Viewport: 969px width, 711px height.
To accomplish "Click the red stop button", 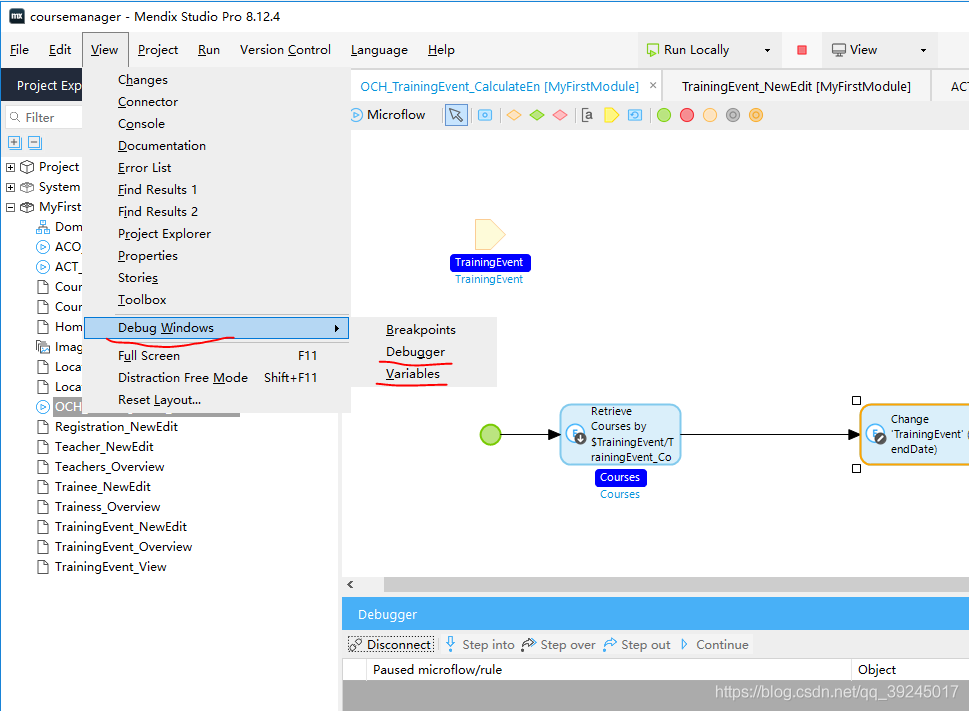I will pos(802,50).
